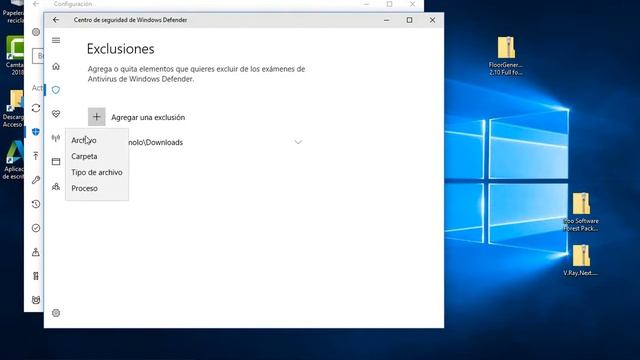The height and width of the screenshot is (360, 640).
Task: Click home gear icon in Configuración window
Action: coord(36,32)
